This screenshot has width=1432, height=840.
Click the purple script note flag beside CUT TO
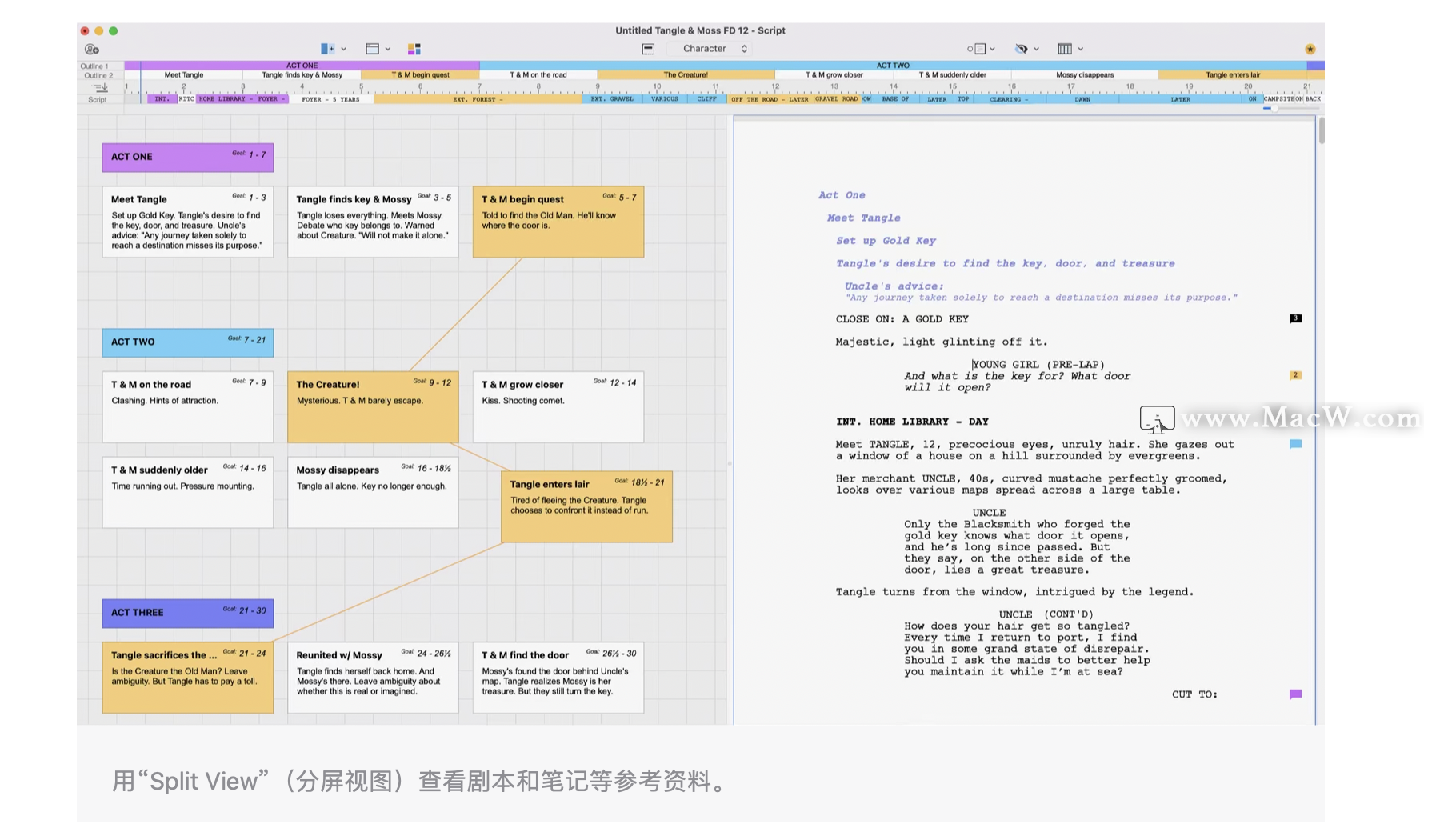pyautogui.click(x=1296, y=694)
